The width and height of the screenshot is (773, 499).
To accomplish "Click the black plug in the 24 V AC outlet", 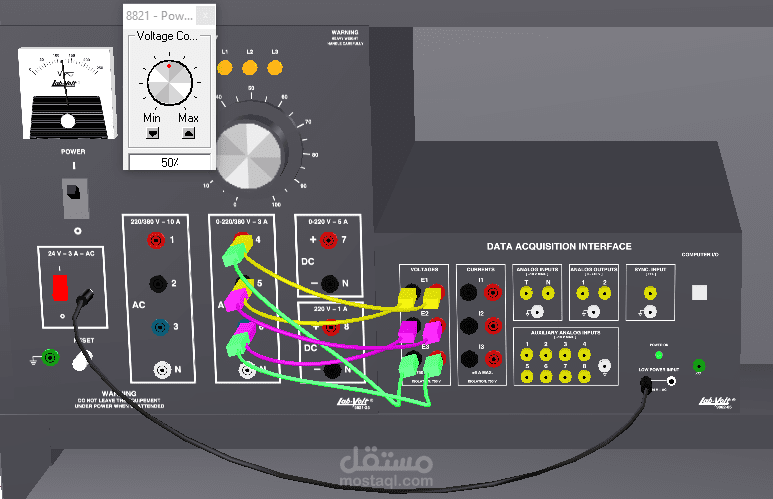I will pos(84,298).
